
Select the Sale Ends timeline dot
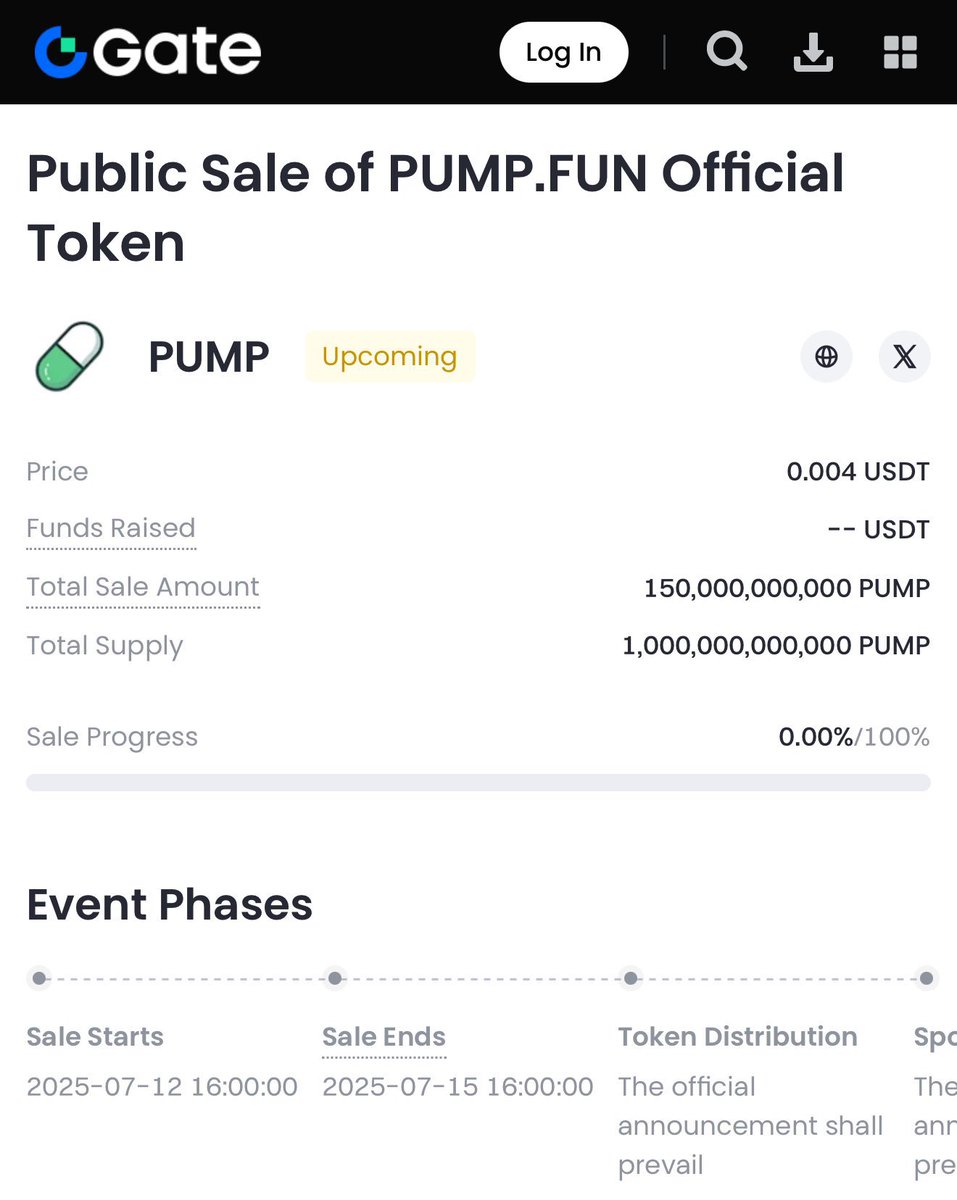(335, 978)
